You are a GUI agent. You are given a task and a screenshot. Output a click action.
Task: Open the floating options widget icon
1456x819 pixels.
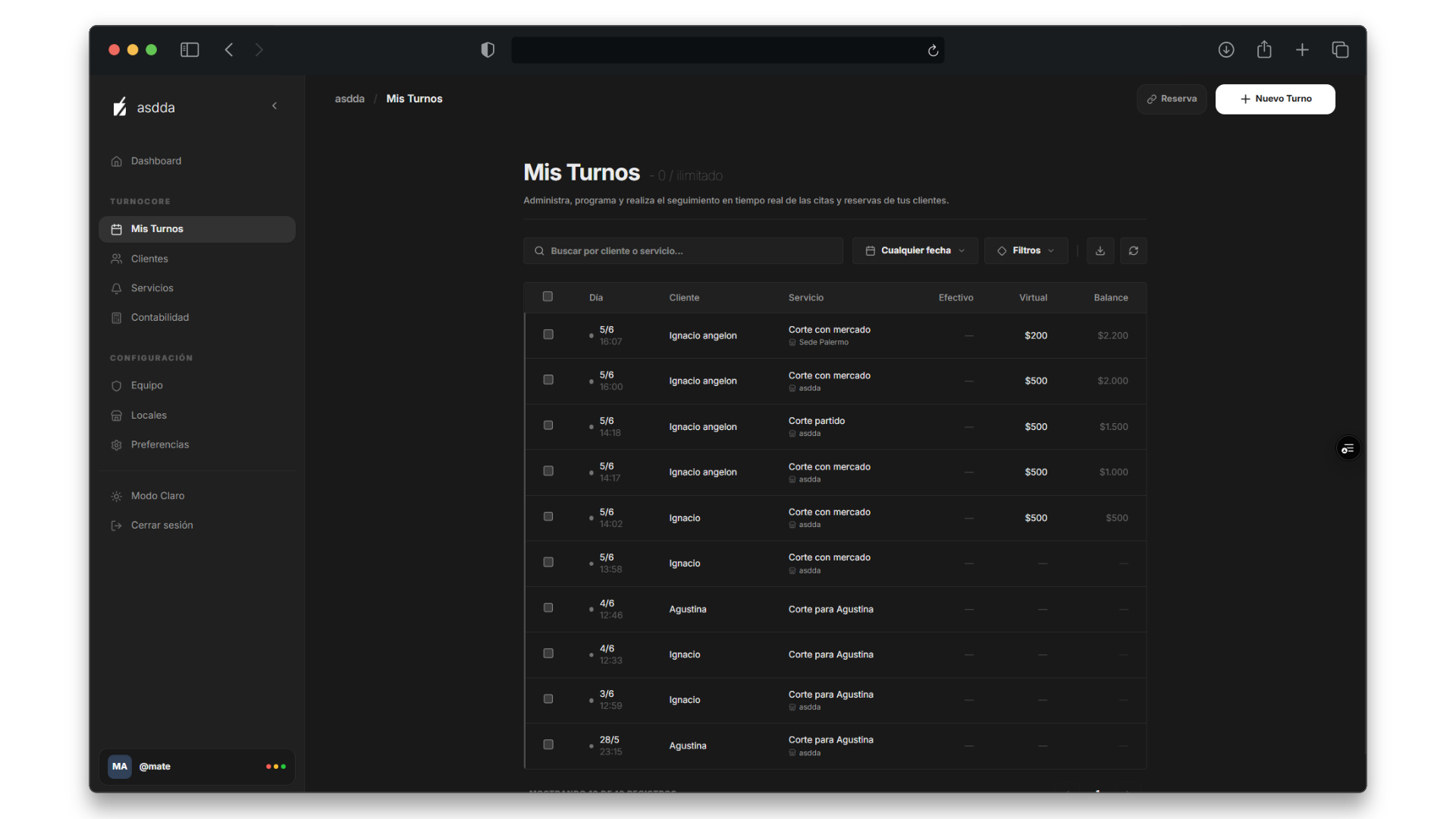pyautogui.click(x=1348, y=449)
